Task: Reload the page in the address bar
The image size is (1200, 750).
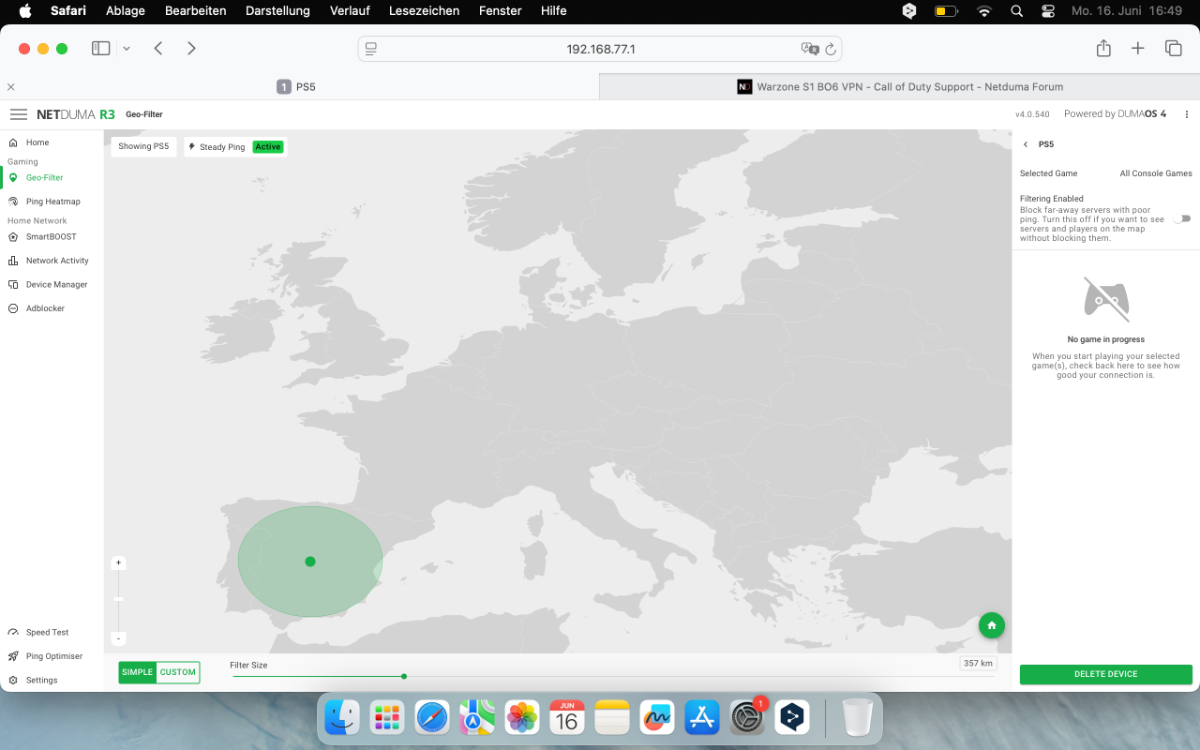Action: pos(830,49)
